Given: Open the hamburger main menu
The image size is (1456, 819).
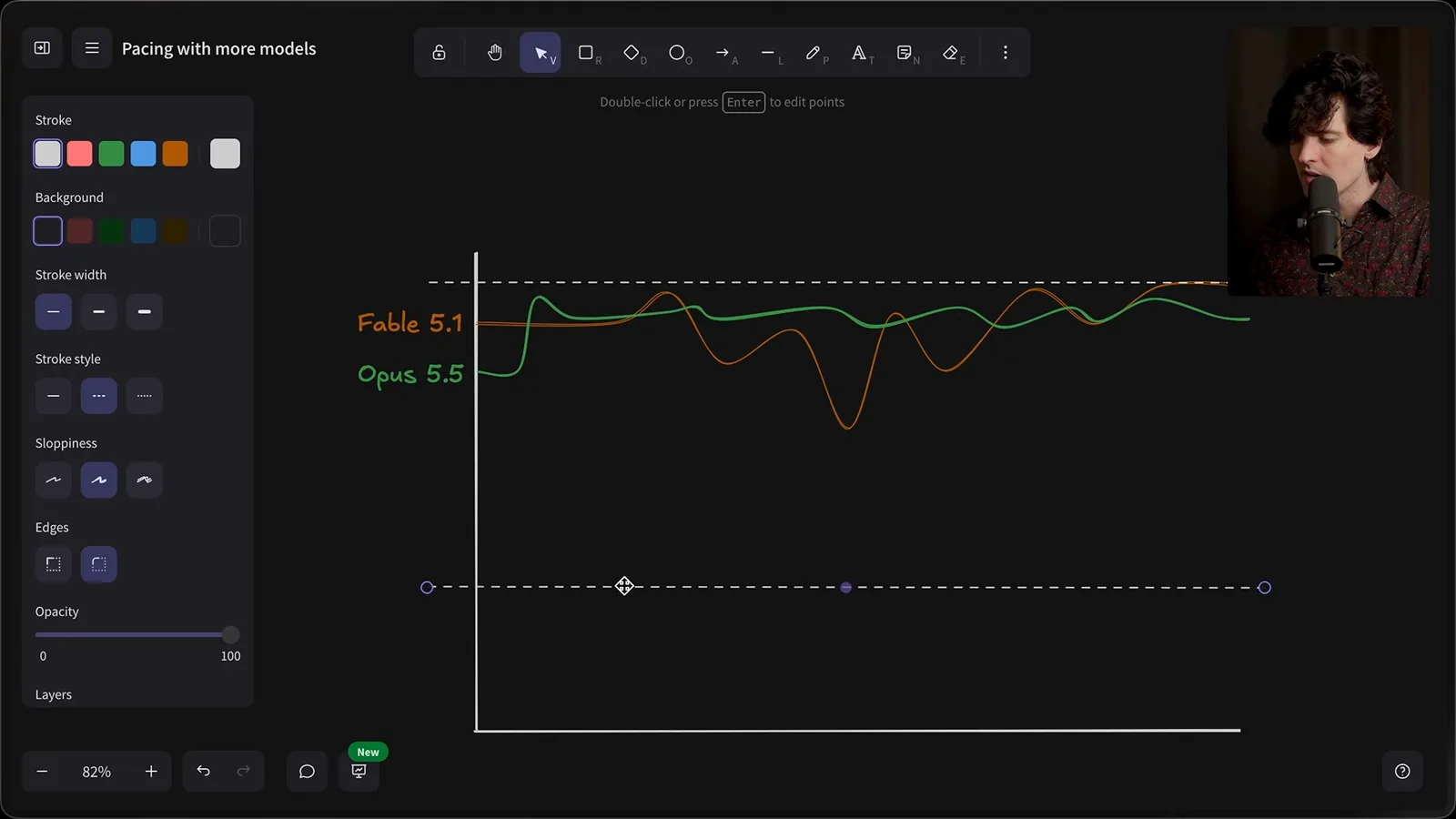Looking at the screenshot, I should 92,48.
